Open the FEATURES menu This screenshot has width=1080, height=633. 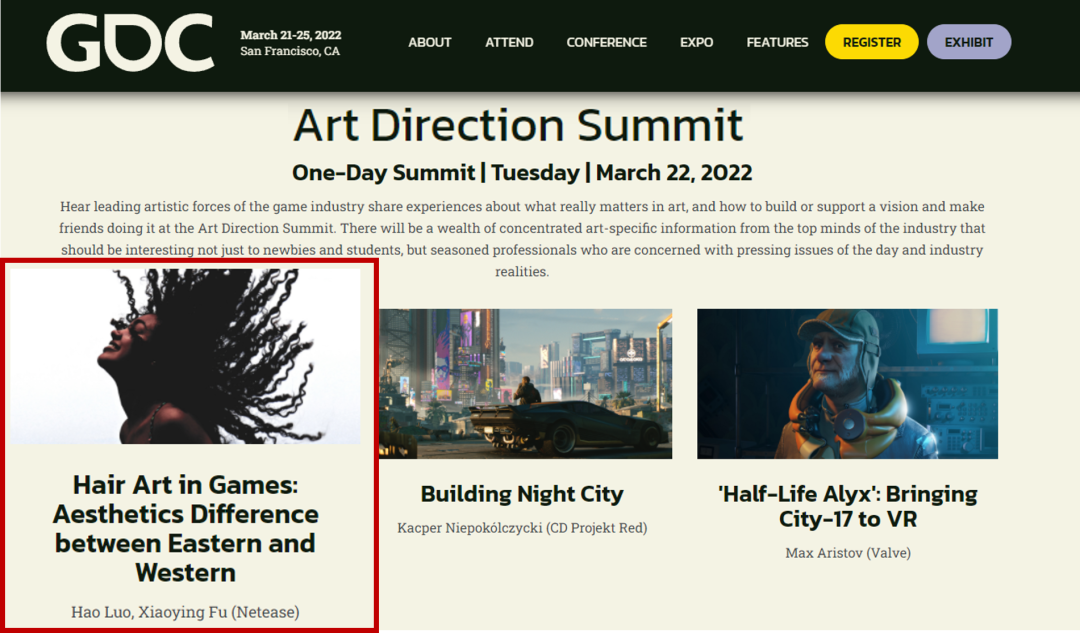pyautogui.click(x=777, y=42)
